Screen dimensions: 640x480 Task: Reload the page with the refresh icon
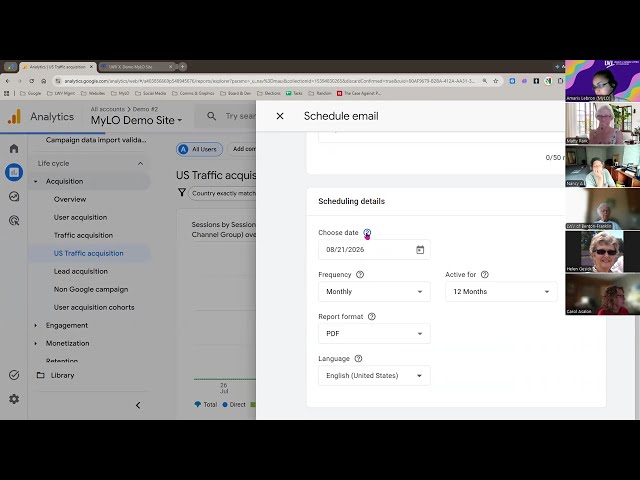click(31, 81)
